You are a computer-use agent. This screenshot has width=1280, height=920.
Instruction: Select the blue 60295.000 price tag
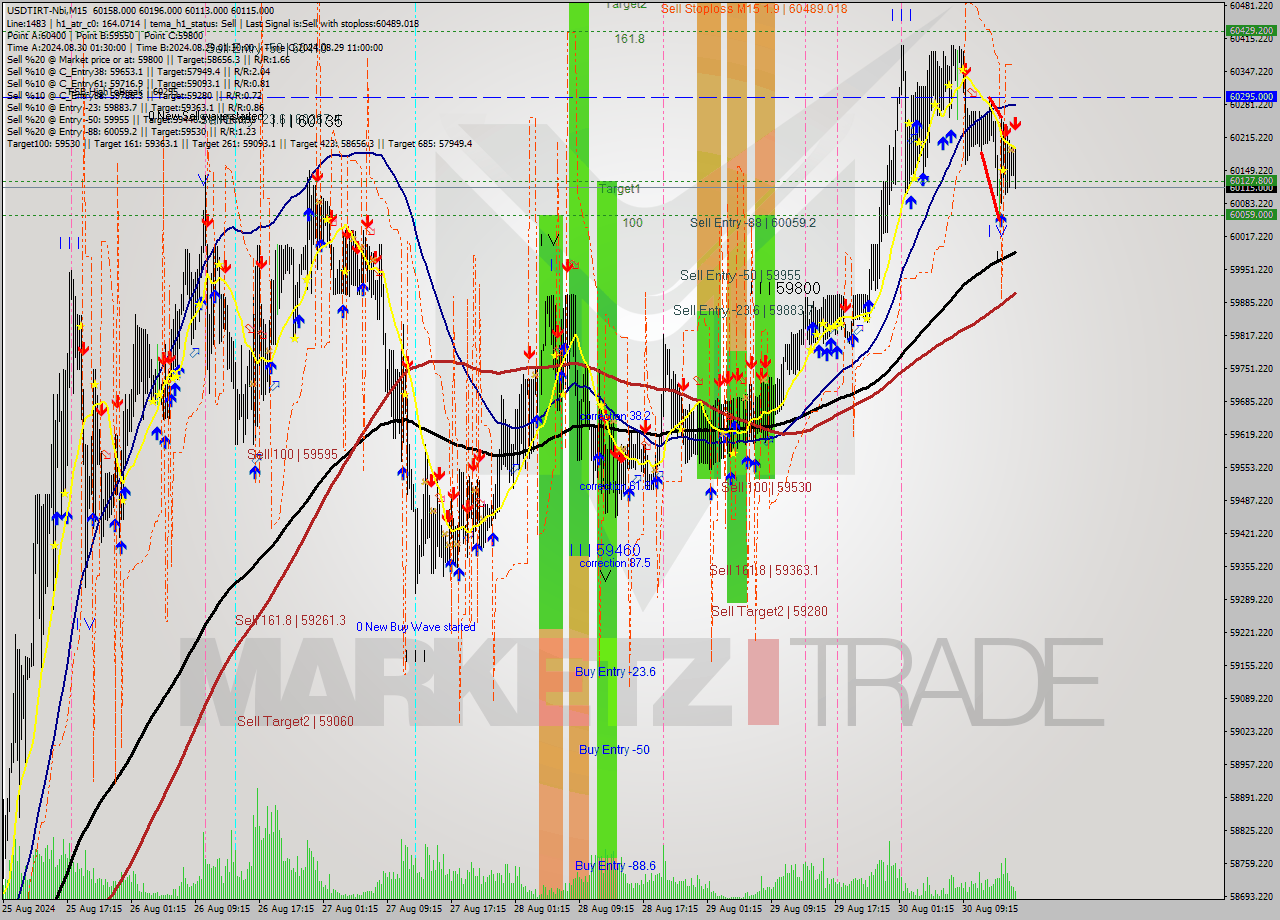tap(1250, 97)
